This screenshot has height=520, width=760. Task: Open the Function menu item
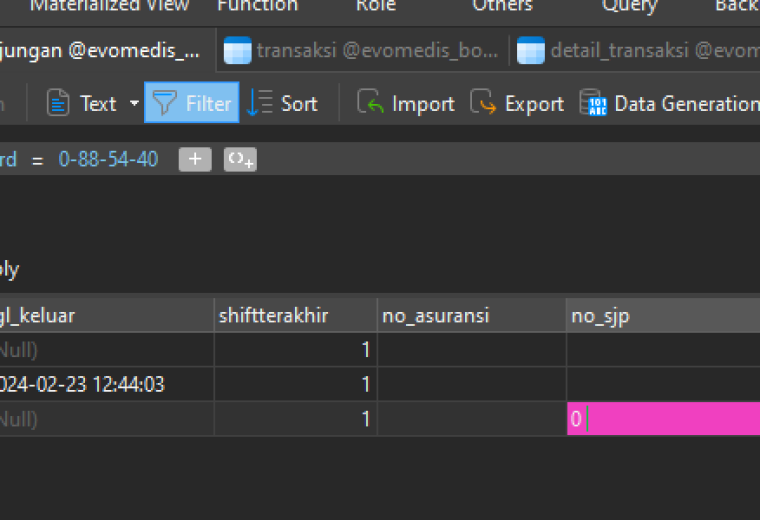[x=258, y=6]
